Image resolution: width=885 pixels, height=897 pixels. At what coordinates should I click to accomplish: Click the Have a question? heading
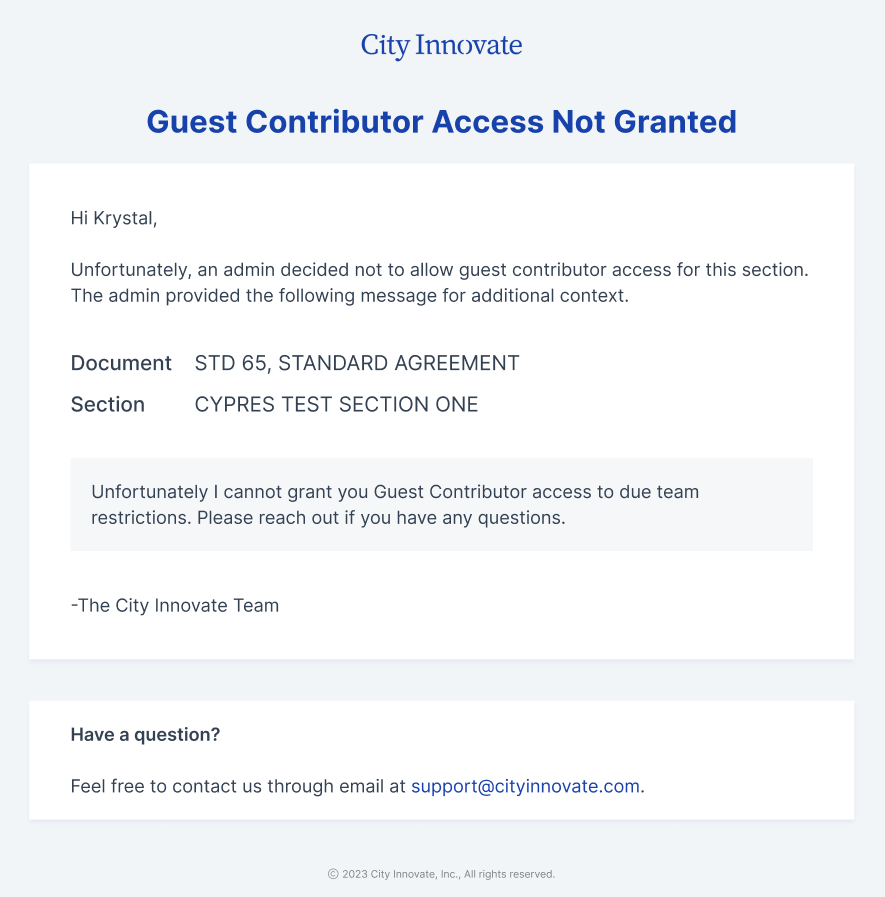(145, 735)
